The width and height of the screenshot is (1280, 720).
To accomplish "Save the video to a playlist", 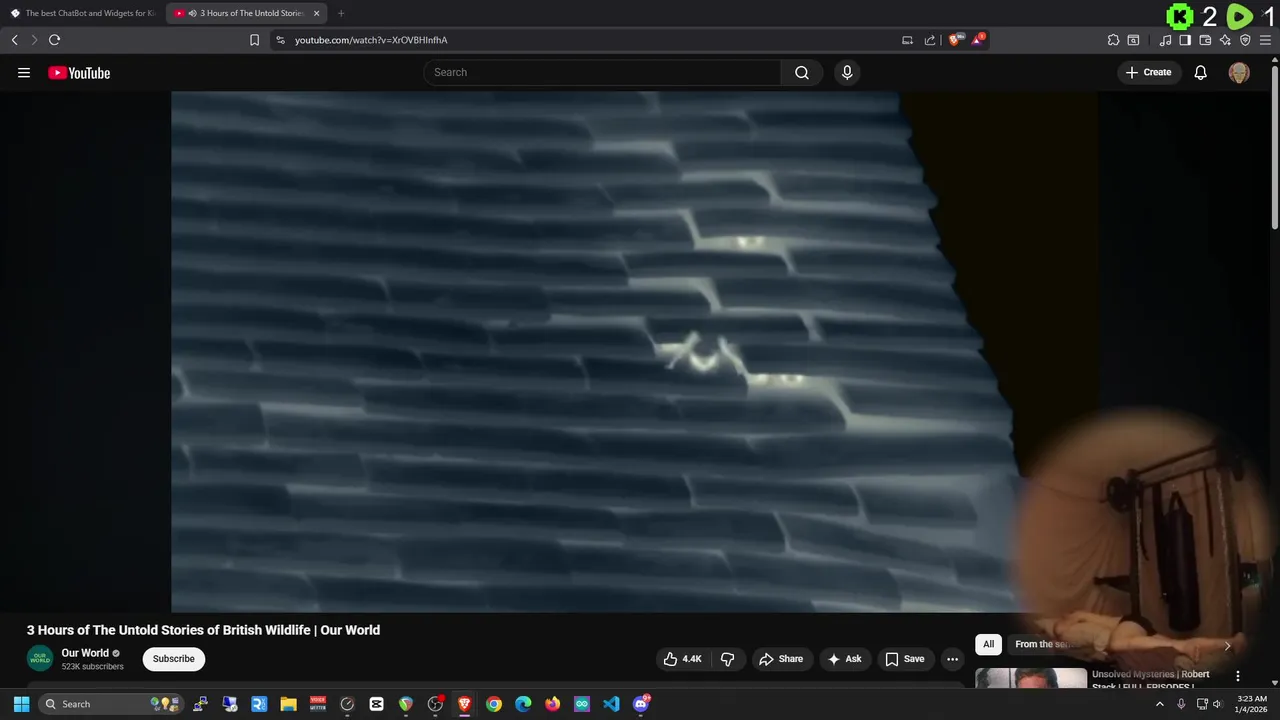I will pyautogui.click(x=904, y=659).
